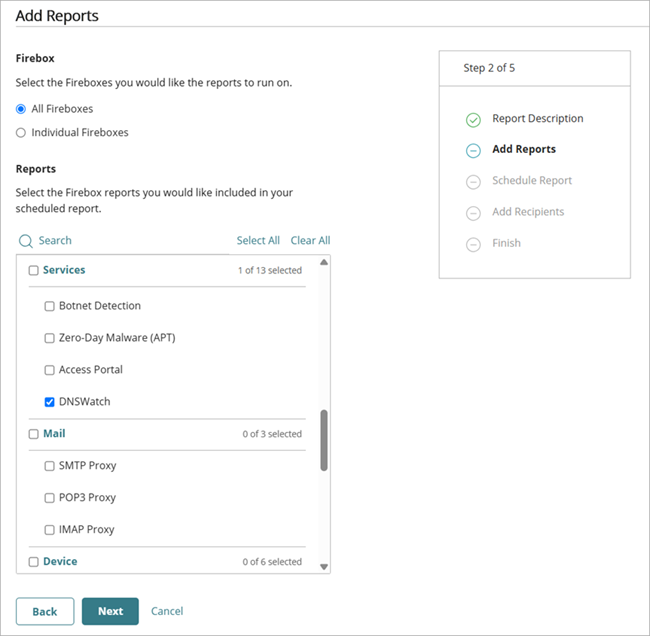Tick the Mail group checkbox

click(x=33, y=434)
